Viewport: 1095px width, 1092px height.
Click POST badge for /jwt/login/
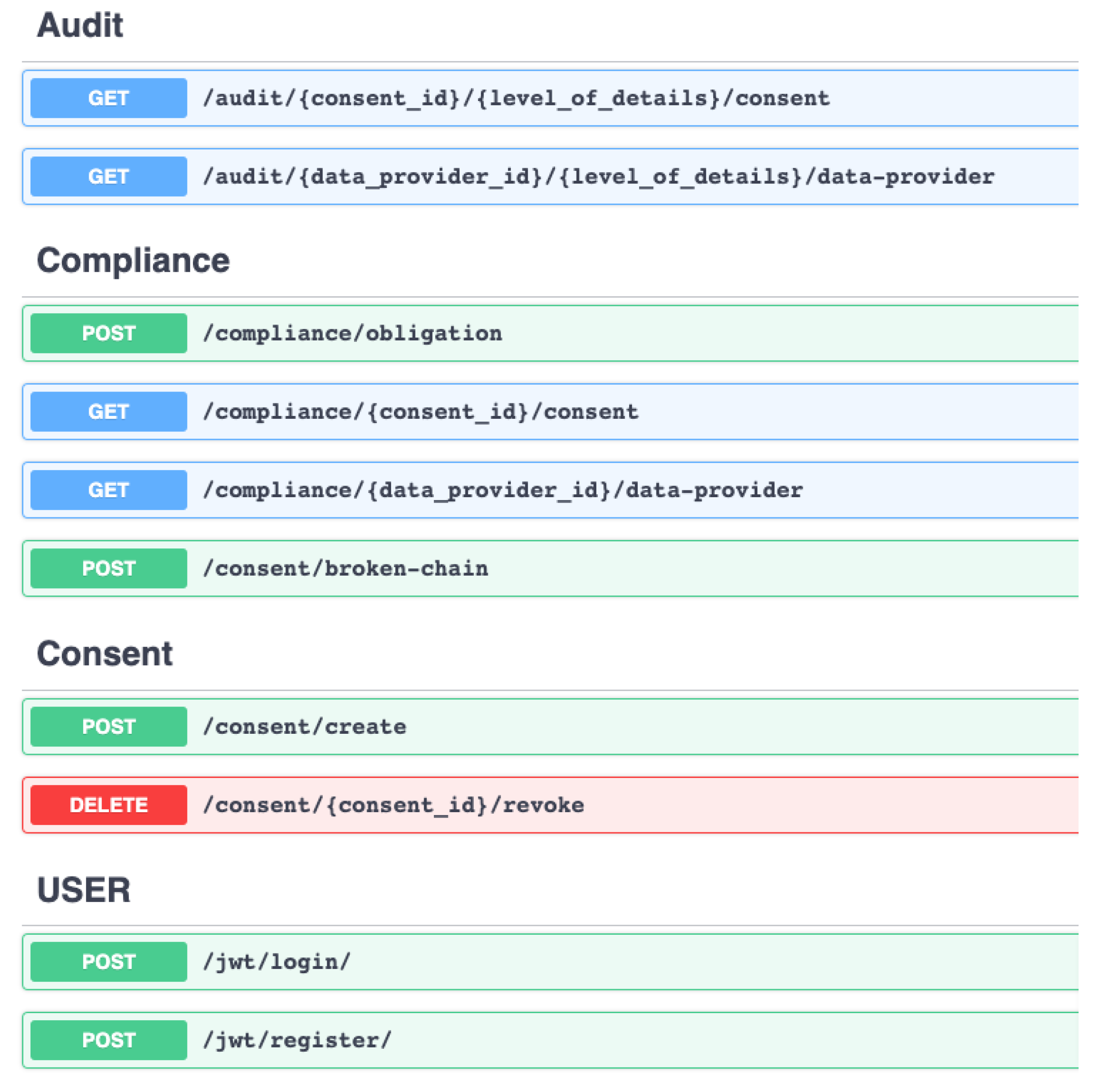[x=108, y=961]
